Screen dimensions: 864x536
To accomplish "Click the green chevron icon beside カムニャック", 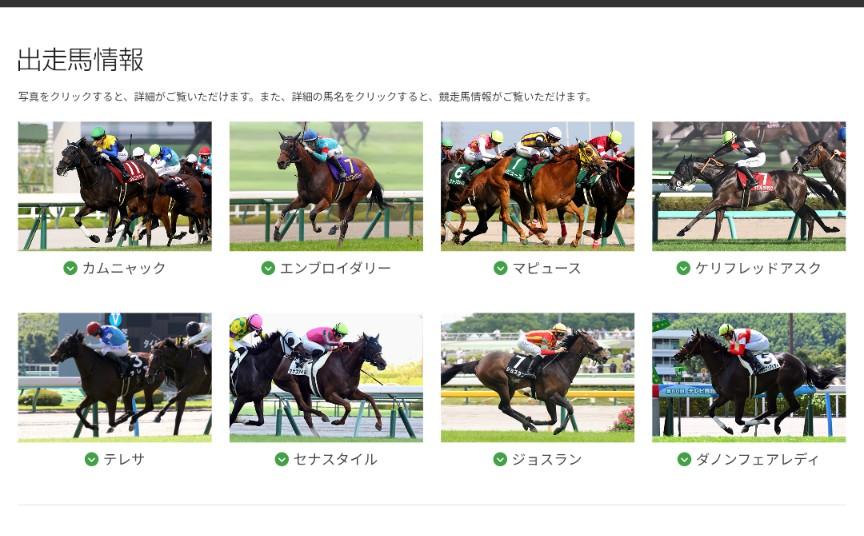I will pyautogui.click(x=70, y=268).
